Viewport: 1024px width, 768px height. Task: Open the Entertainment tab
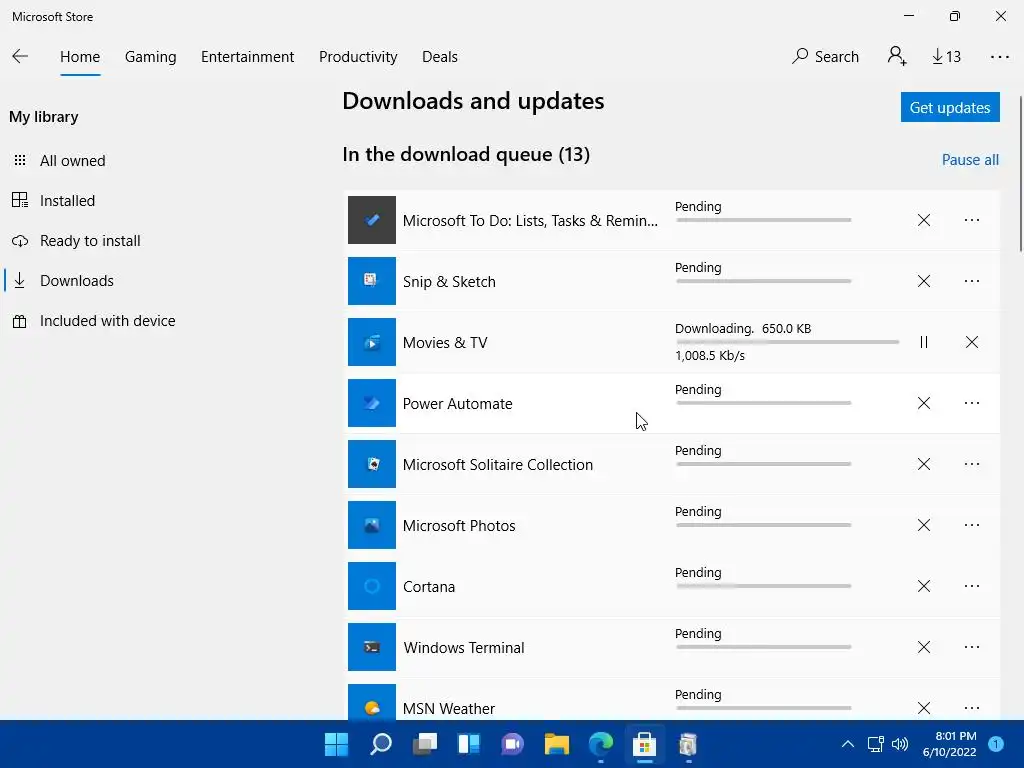(x=248, y=57)
